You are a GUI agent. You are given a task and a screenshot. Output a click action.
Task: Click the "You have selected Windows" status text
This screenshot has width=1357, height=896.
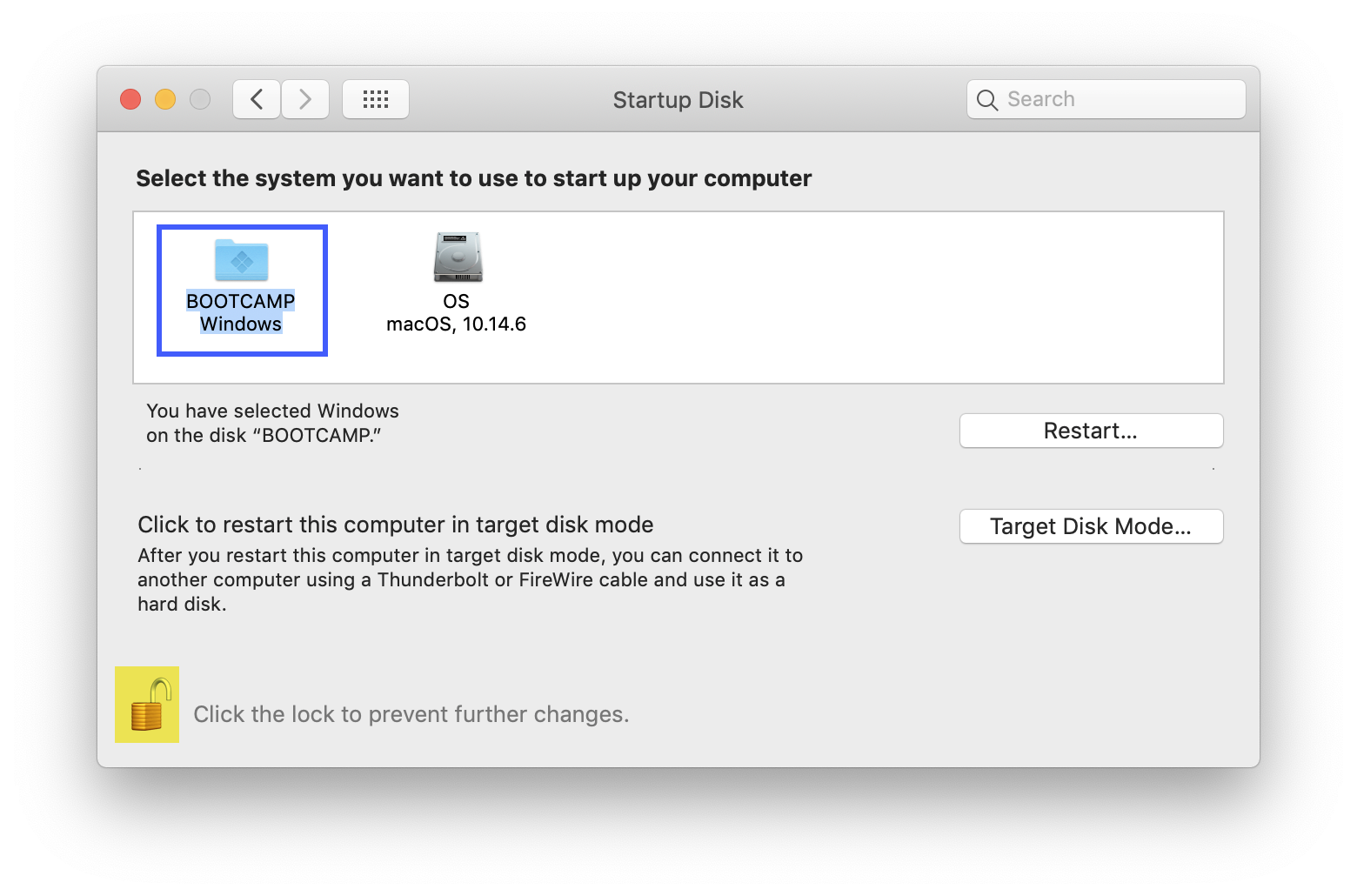point(272,411)
